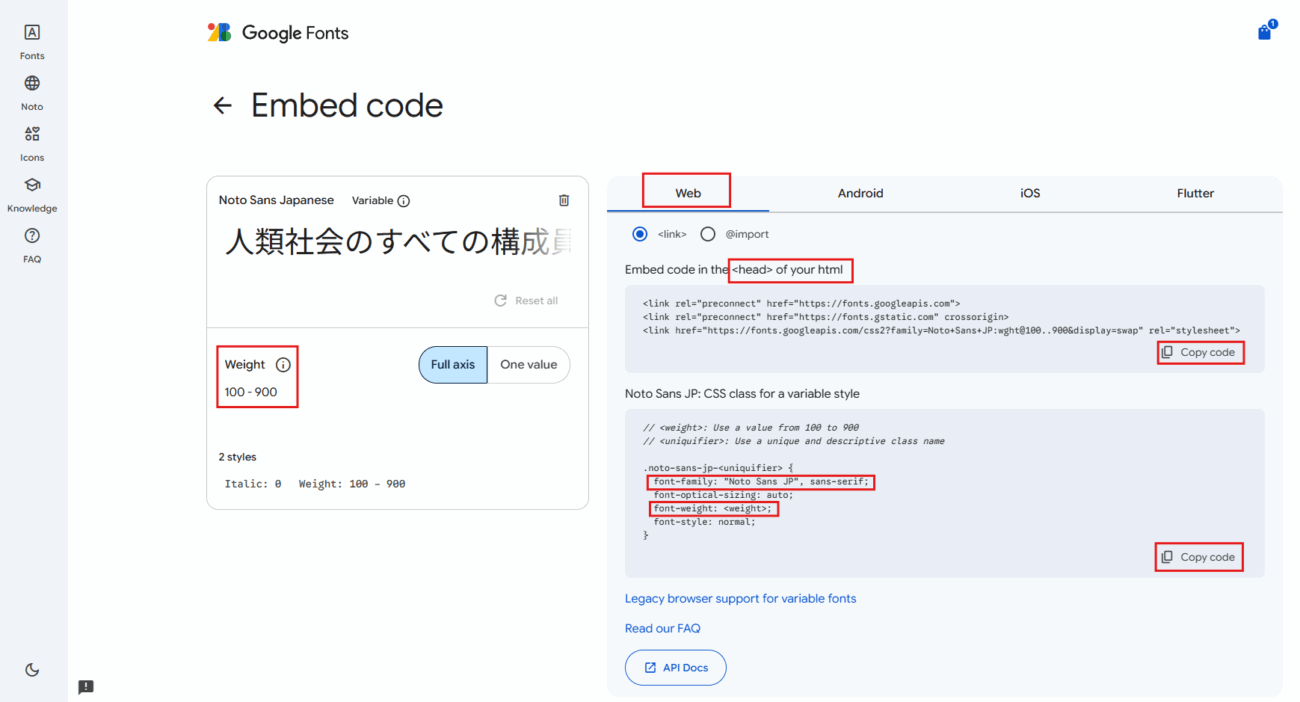Open Legacy browser support for variable fonts link
The height and width of the screenshot is (702, 1300).
(x=740, y=599)
